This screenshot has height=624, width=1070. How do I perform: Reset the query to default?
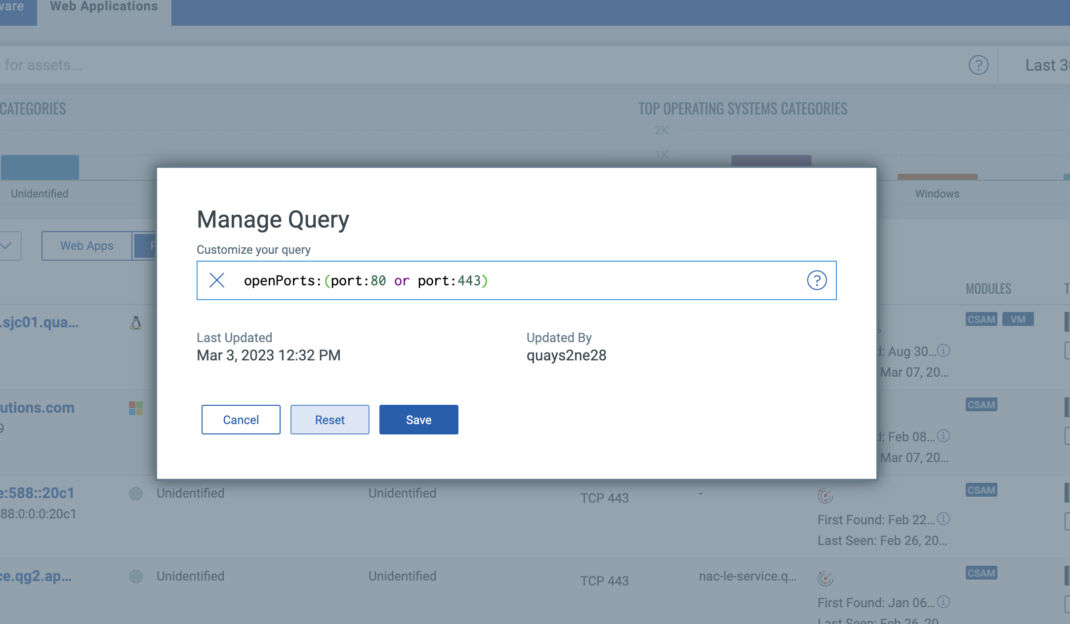click(x=329, y=420)
